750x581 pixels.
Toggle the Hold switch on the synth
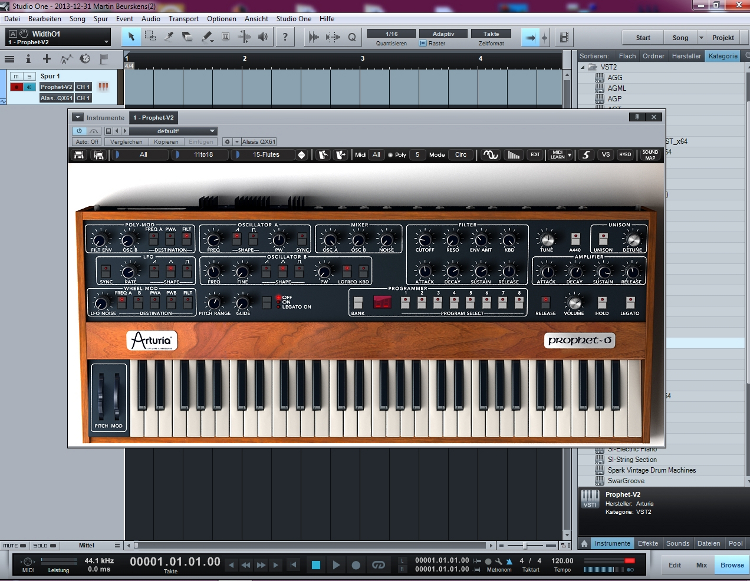tap(602, 302)
